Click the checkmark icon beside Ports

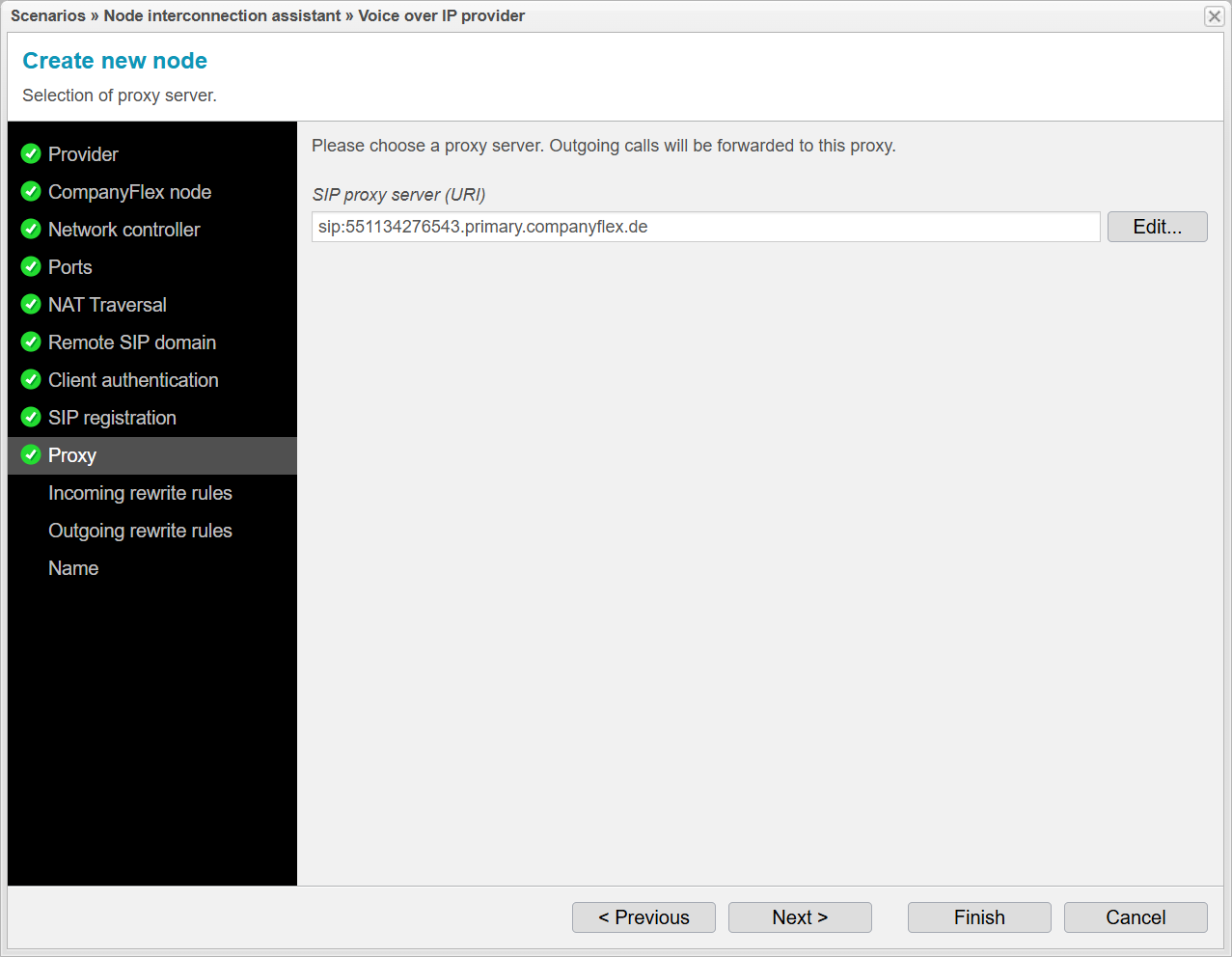[31, 266]
